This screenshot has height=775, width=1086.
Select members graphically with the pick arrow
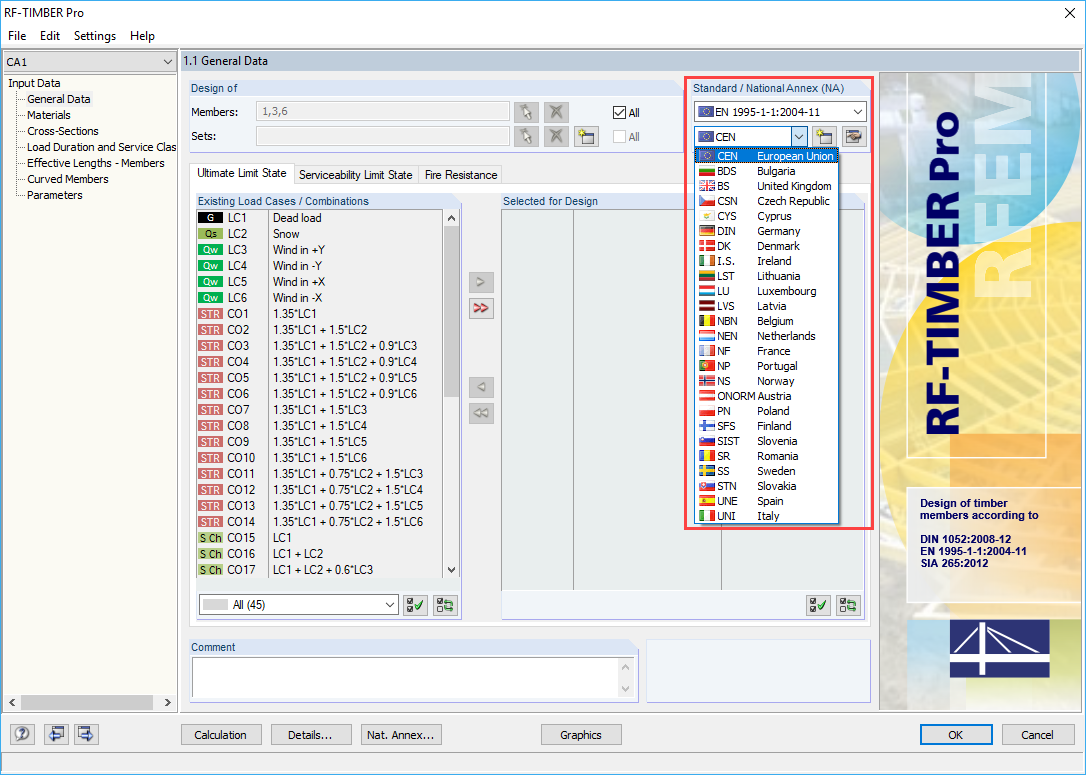pyautogui.click(x=526, y=112)
